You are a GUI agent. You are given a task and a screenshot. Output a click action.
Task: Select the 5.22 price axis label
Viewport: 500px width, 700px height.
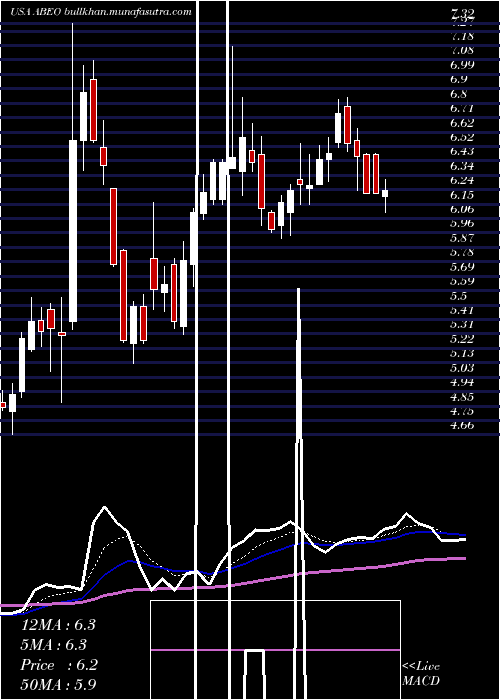pos(462,339)
